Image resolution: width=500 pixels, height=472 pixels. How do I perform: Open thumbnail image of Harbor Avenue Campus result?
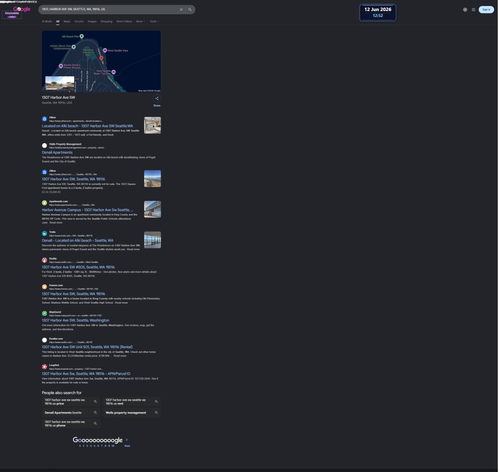click(x=152, y=209)
